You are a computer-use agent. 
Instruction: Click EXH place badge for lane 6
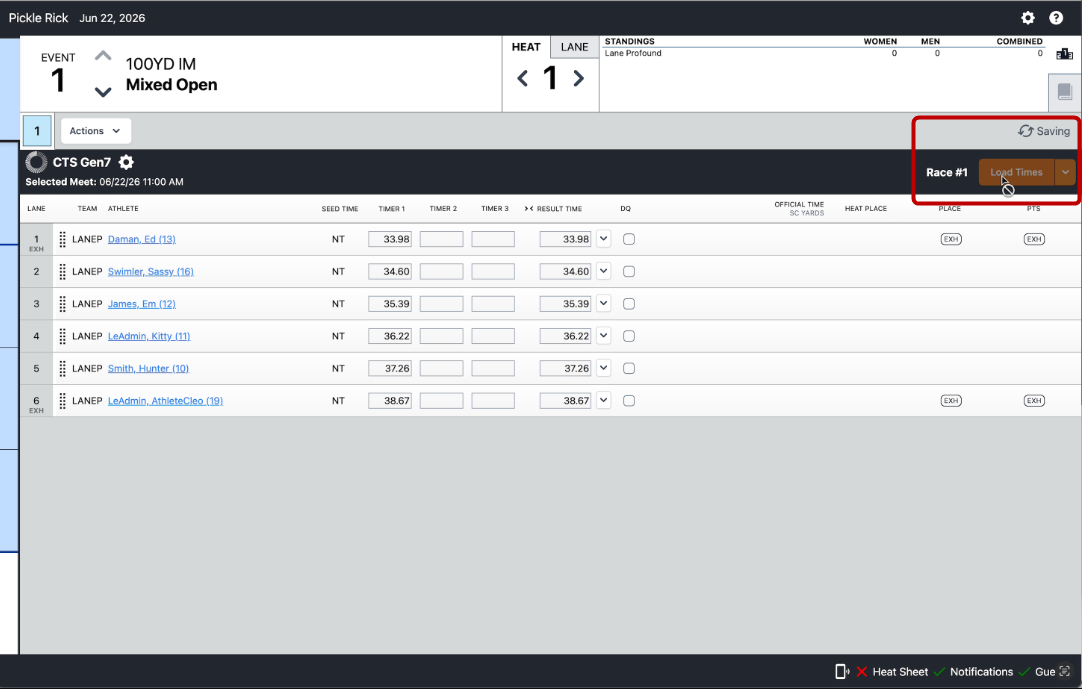tap(951, 400)
